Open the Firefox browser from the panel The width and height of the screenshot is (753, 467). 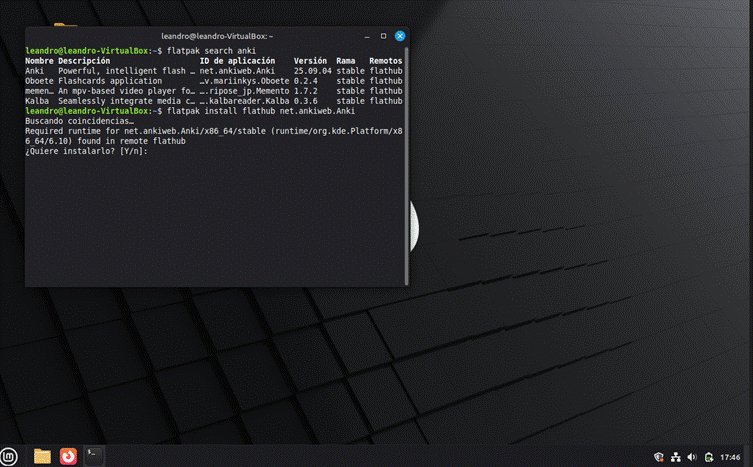point(68,456)
